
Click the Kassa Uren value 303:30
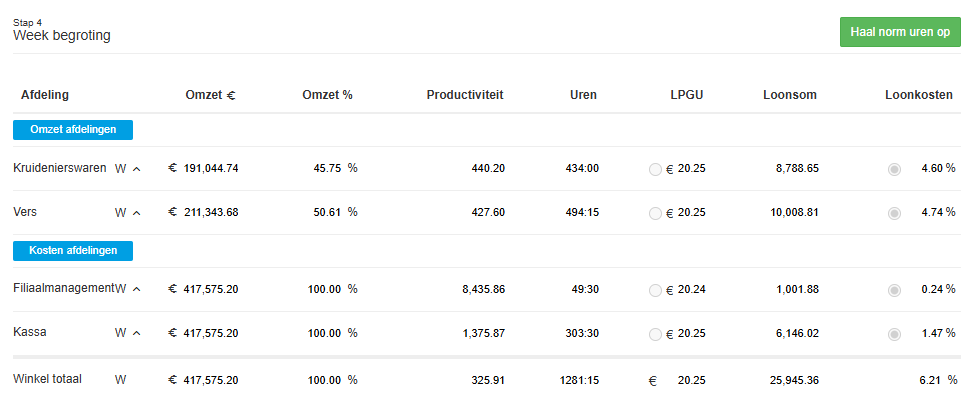pyautogui.click(x=583, y=332)
